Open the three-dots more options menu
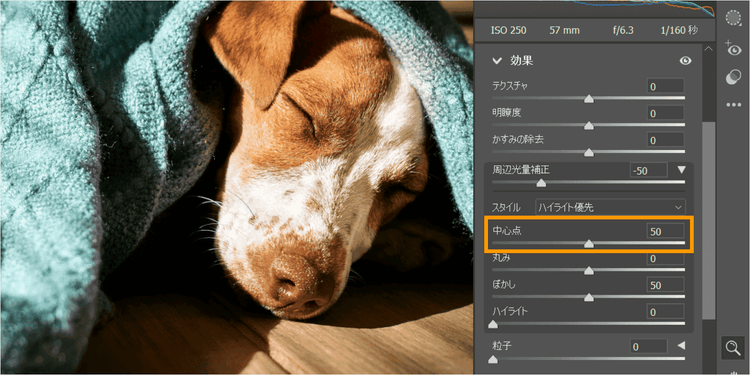750x375 pixels. (733, 105)
